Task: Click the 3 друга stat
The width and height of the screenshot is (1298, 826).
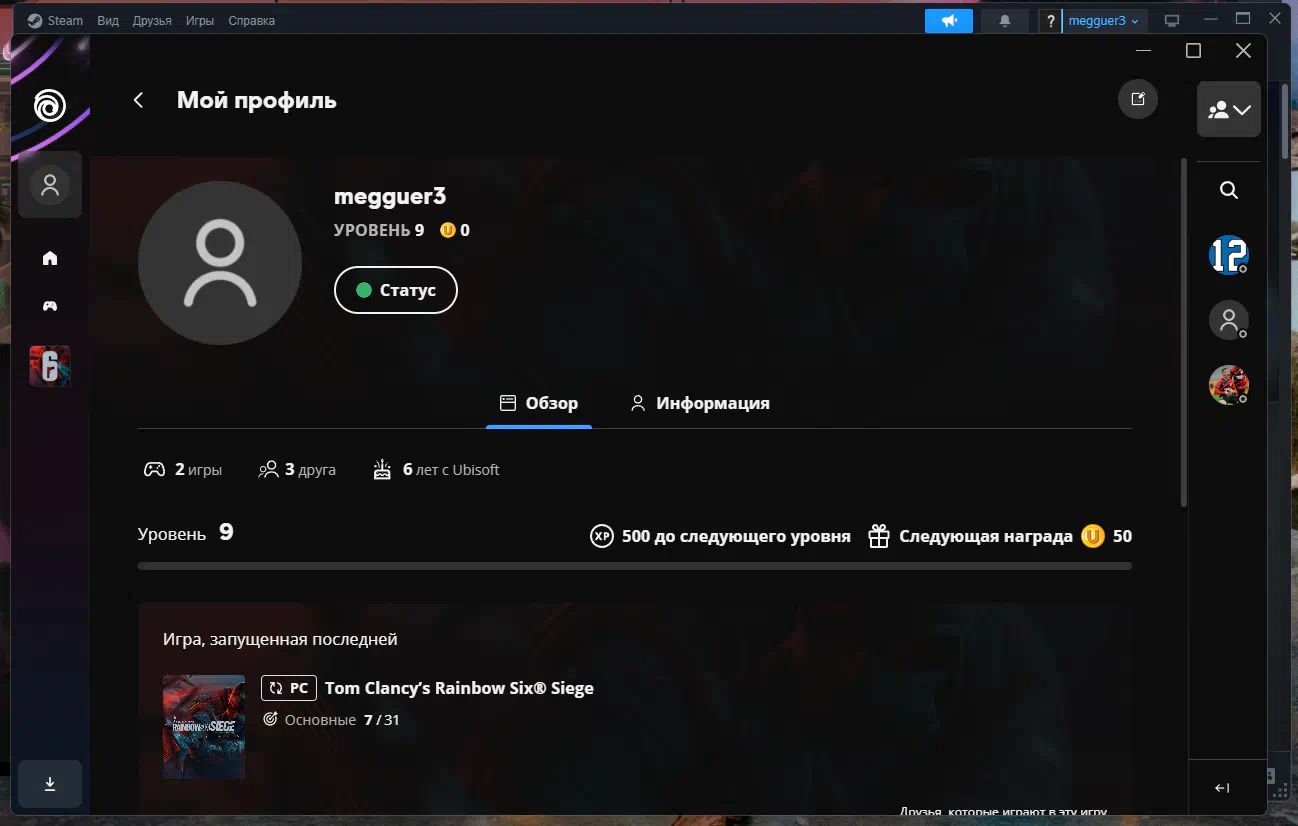Action: (297, 469)
